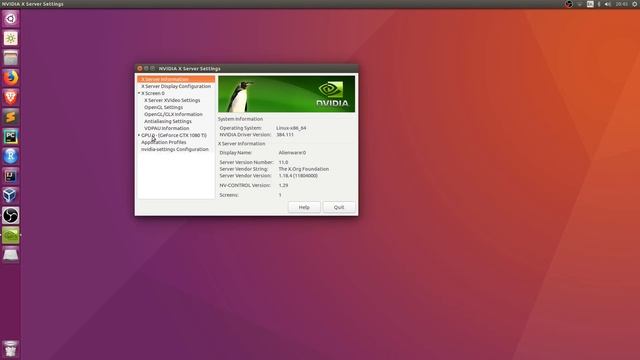Select X Server Information tree item
Image resolution: width=640 pixels, height=360 pixels.
tap(176, 79)
